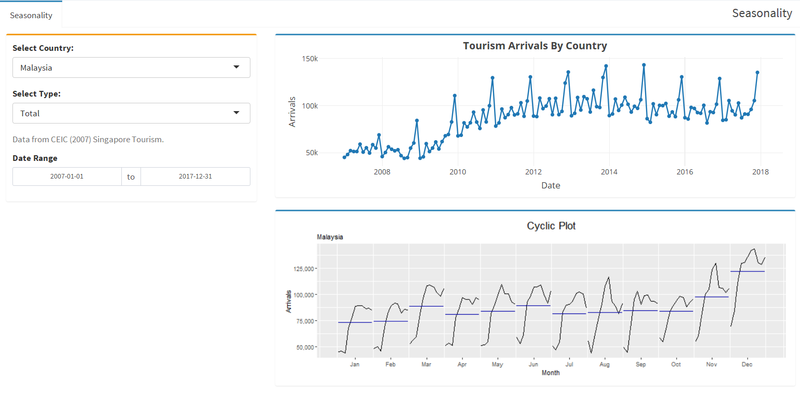Click the Tourism Arrivals By Country chart title

coord(535,45)
